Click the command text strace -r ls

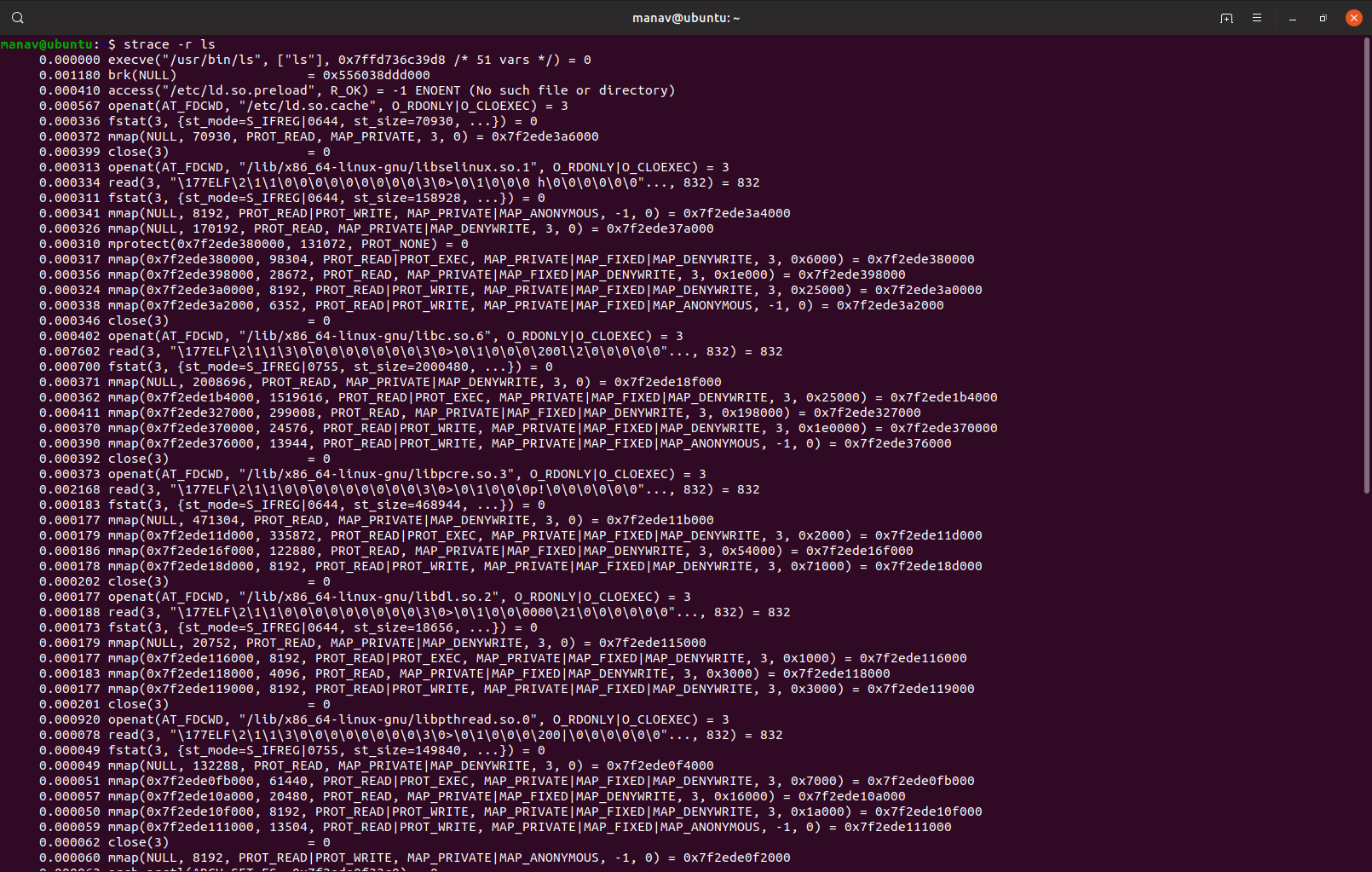[x=170, y=44]
